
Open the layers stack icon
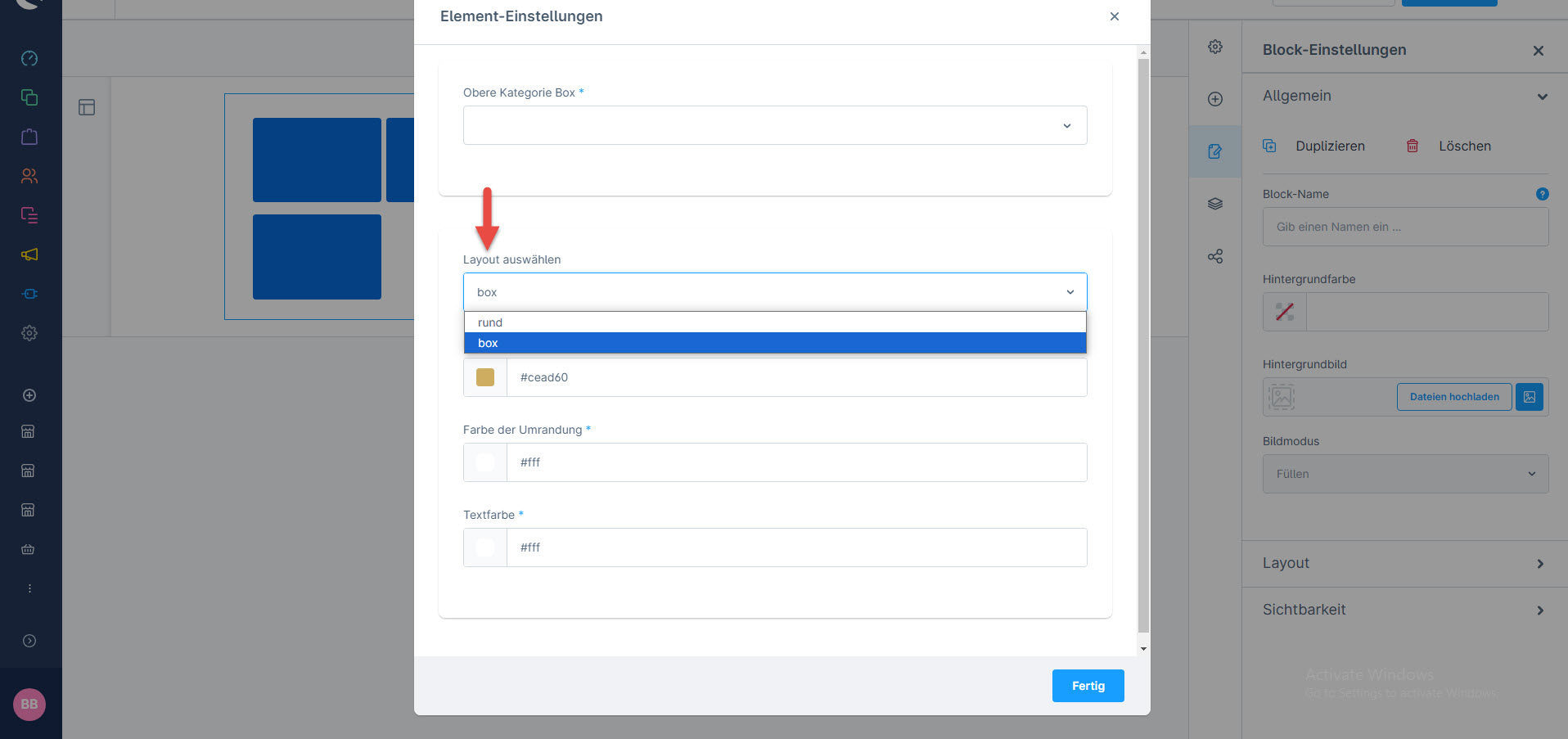tap(1215, 204)
